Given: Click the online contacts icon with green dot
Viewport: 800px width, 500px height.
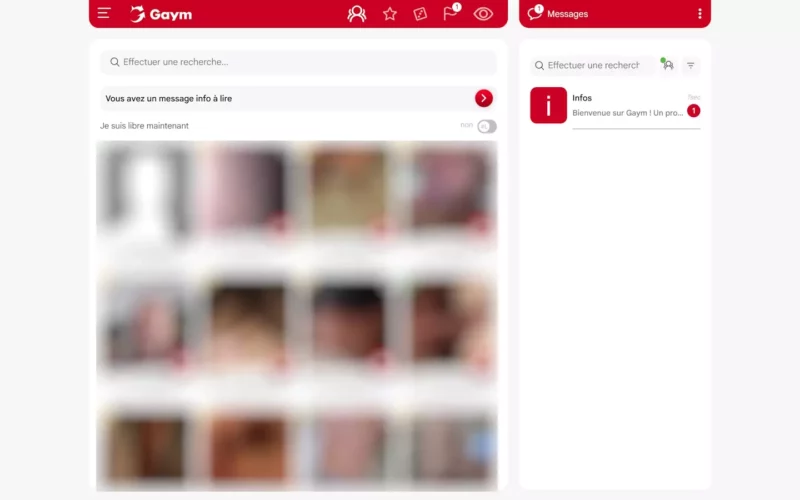Looking at the screenshot, I should [x=667, y=65].
